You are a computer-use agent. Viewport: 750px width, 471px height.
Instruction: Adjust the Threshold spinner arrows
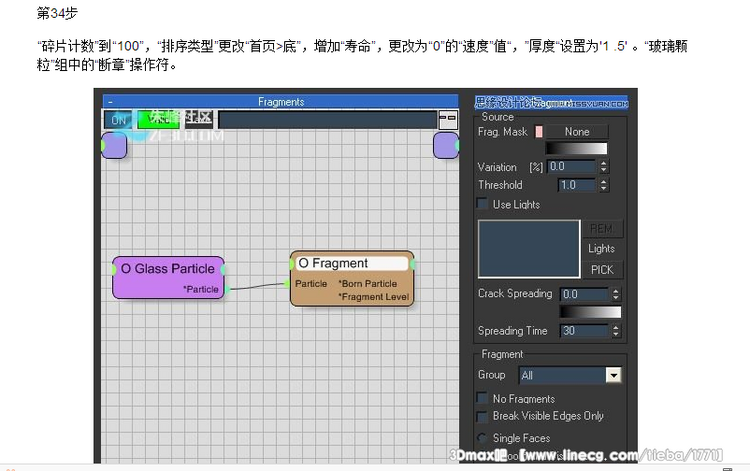pyautogui.click(x=604, y=185)
